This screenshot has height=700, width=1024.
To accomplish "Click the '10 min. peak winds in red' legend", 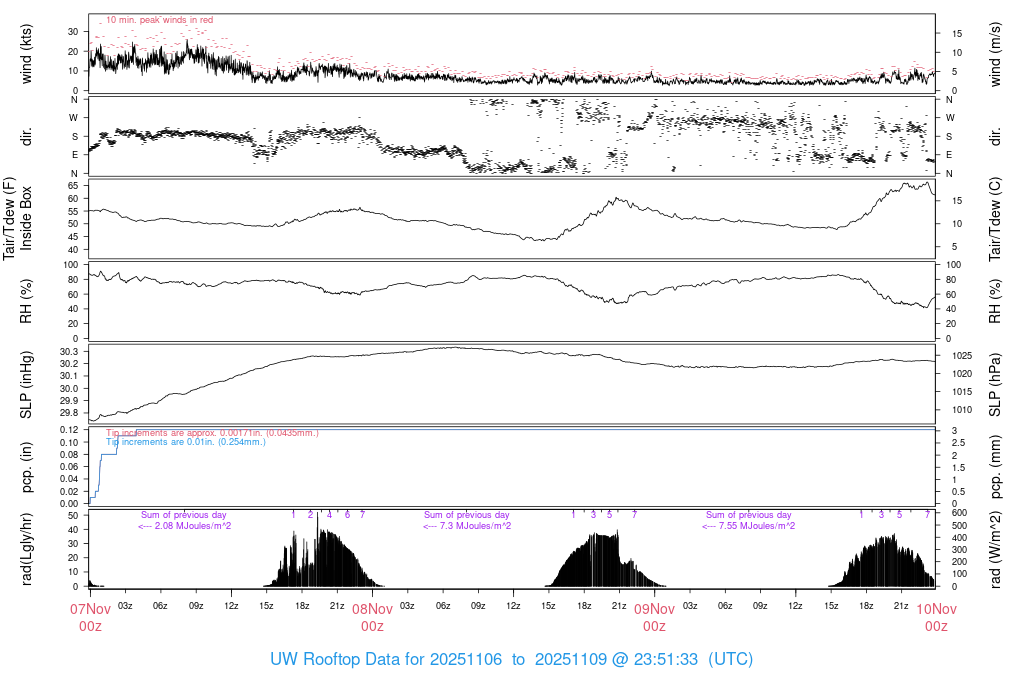I will [x=159, y=19].
